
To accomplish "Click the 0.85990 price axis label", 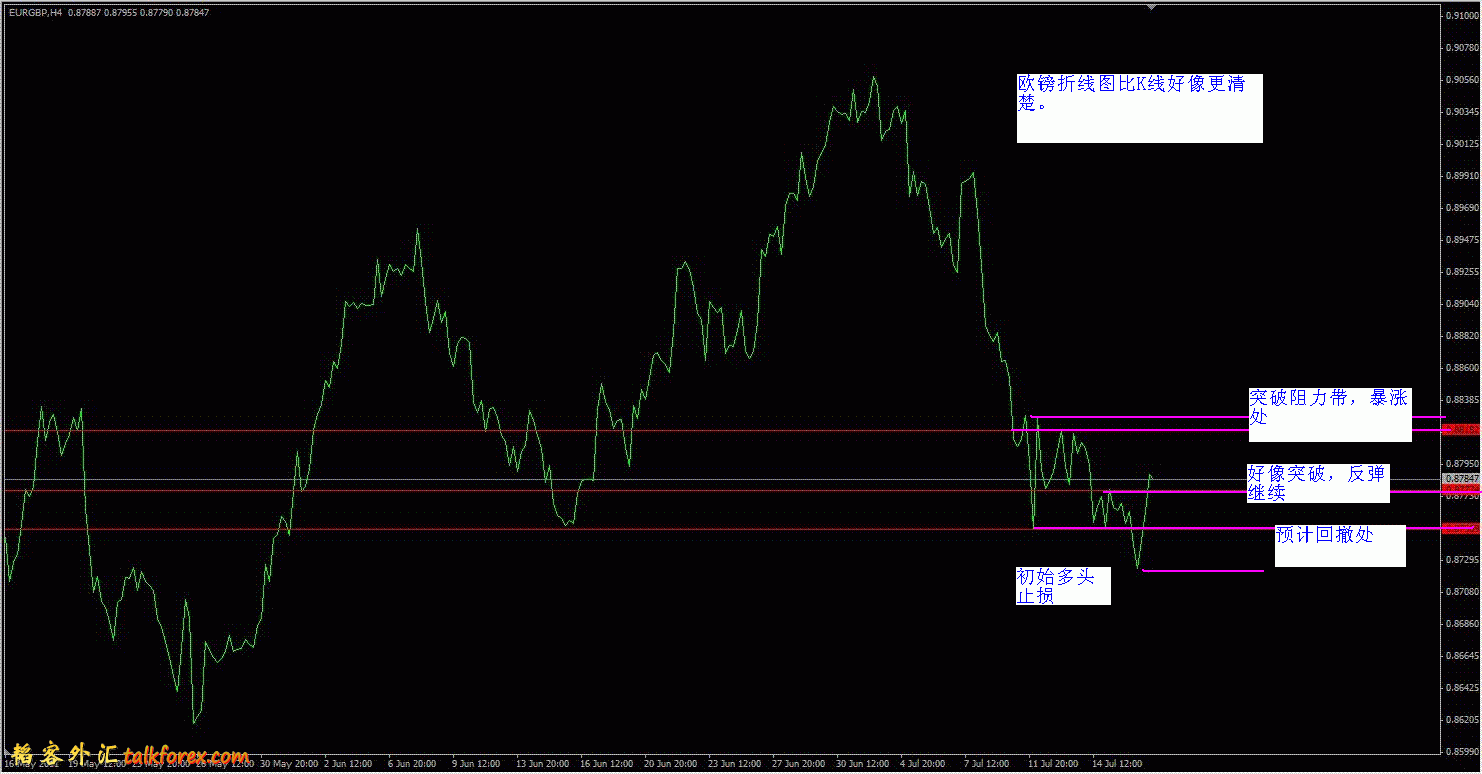I will pyautogui.click(x=1461, y=751).
